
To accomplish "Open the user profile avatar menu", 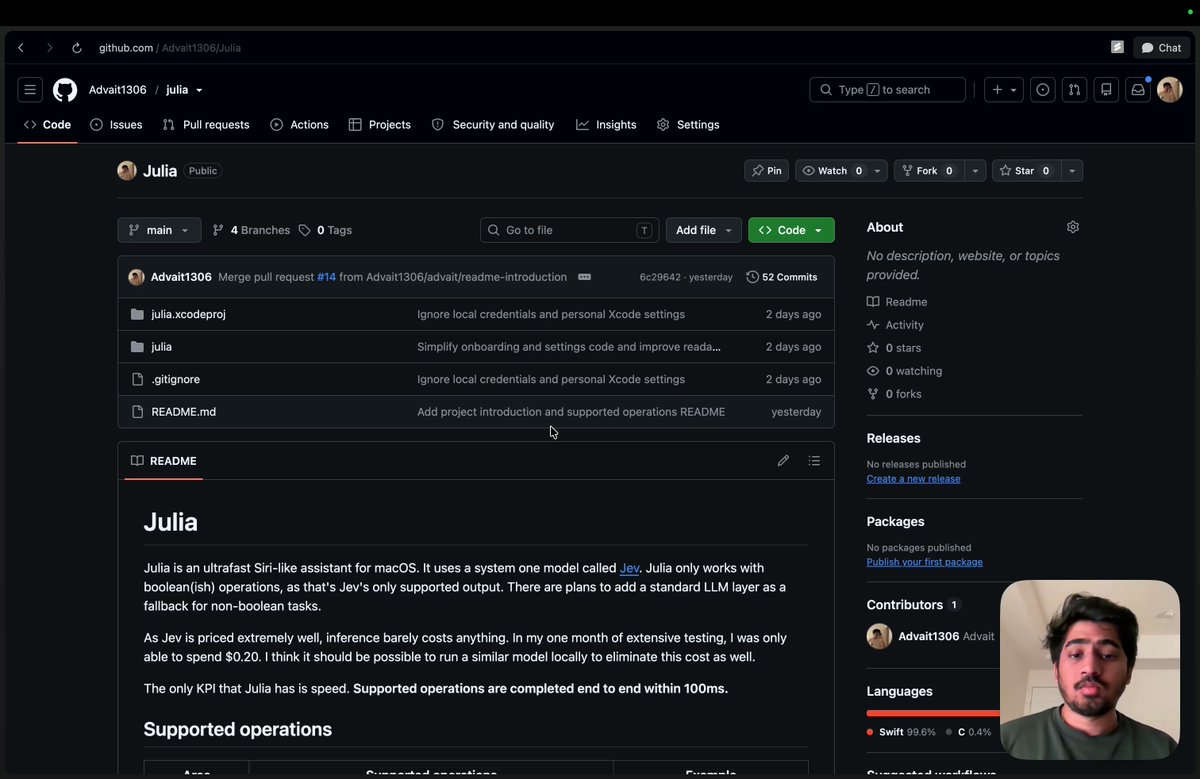I will tap(1169, 90).
